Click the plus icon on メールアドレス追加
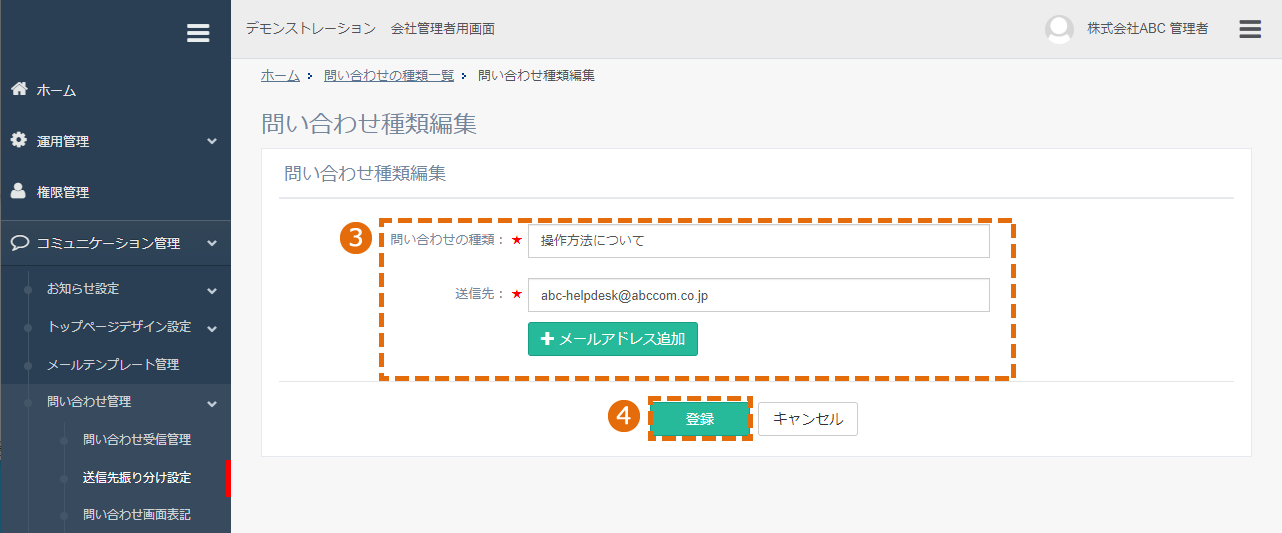The width and height of the screenshot is (1282, 533). (x=547, y=339)
